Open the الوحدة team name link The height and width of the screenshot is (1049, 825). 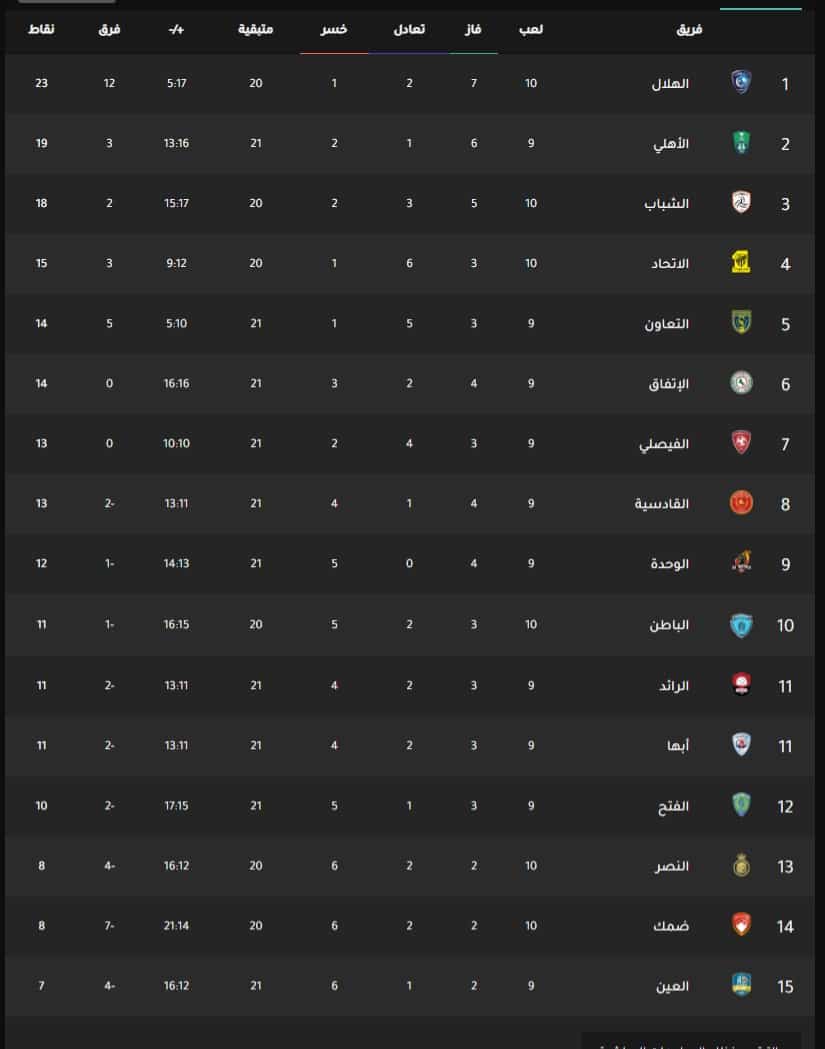pyautogui.click(x=669, y=564)
